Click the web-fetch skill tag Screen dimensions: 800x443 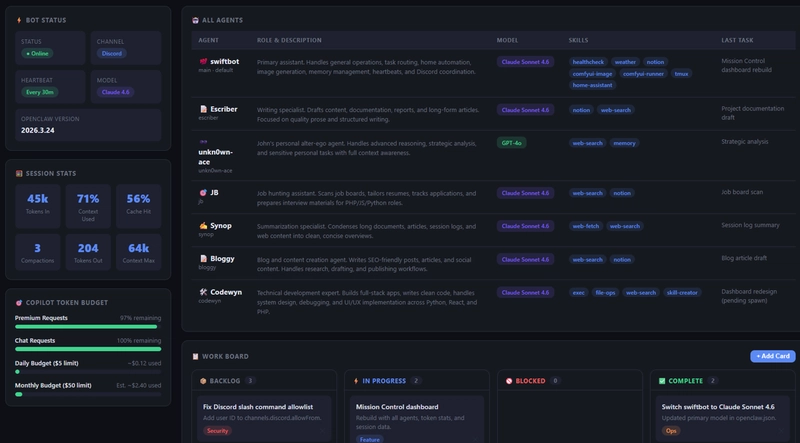tap(586, 226)
